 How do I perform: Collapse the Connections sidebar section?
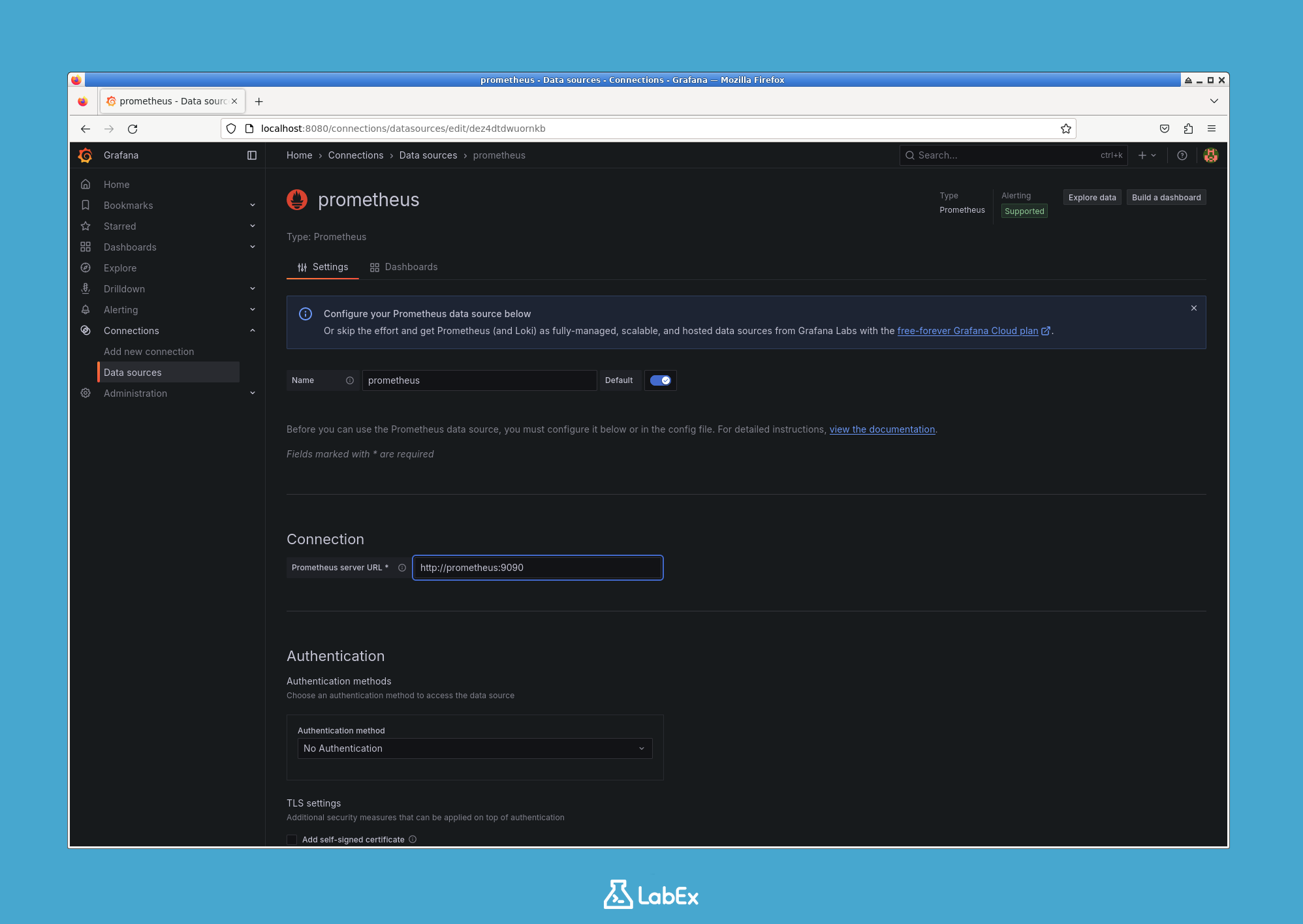click(x=253, y=330)
